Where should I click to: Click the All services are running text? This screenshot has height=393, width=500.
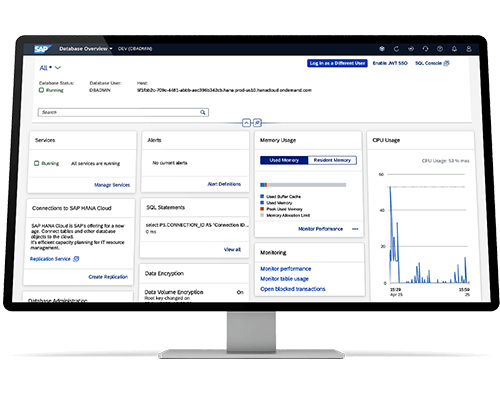pyautogui.click(x=95, y=164)
